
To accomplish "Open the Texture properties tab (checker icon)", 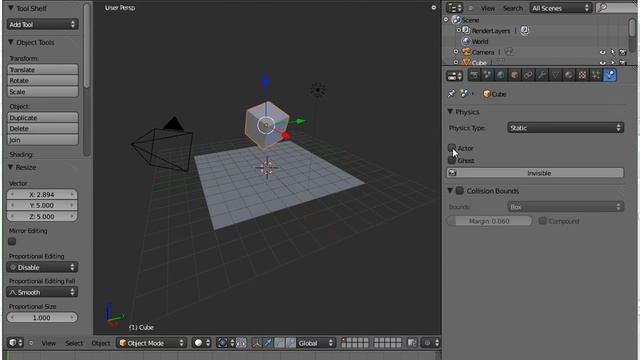I will 582,75.
